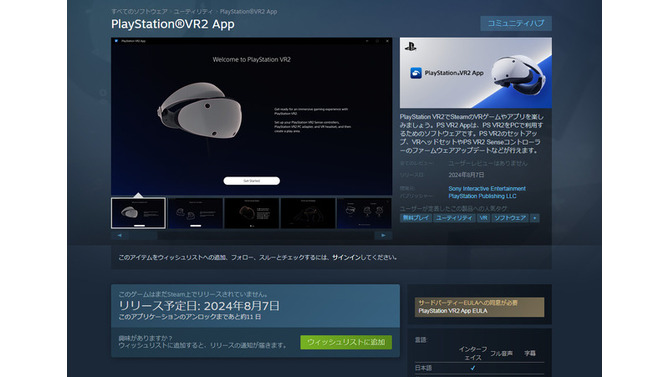This screenshot has width=670, height=377.
Task: Open the PlayStation VR2 App EULA notice
Action: point(479,307)
